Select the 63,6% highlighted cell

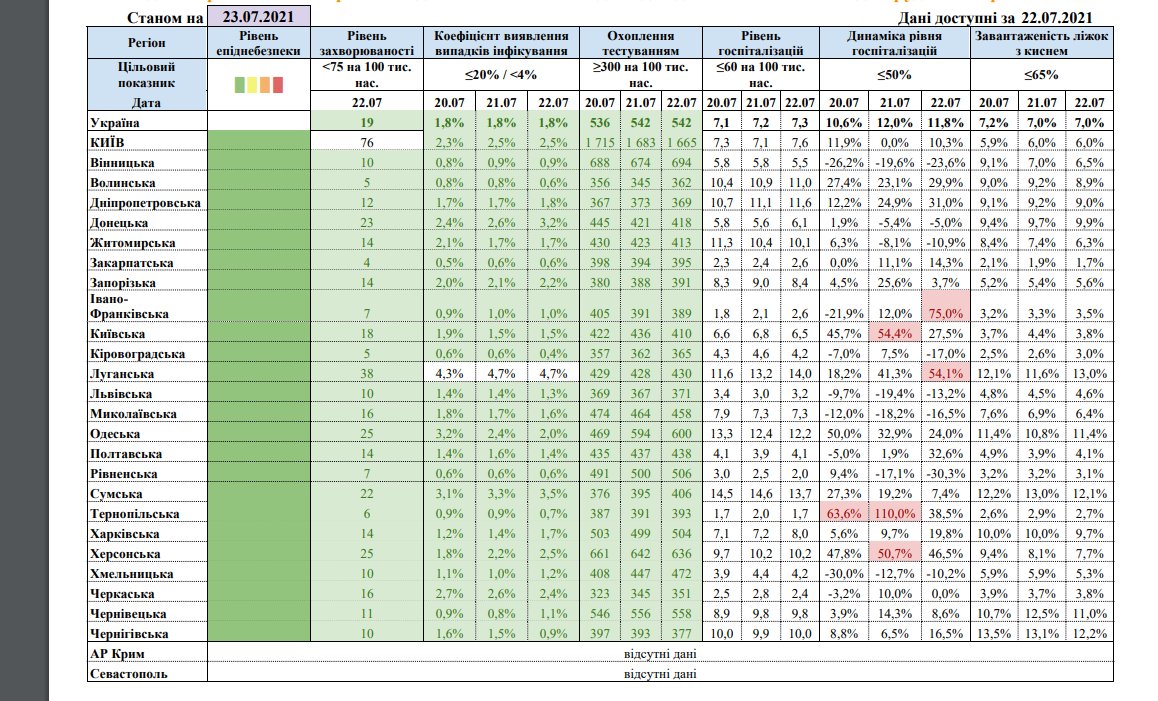pyautogui.click(x=845, y=513)
